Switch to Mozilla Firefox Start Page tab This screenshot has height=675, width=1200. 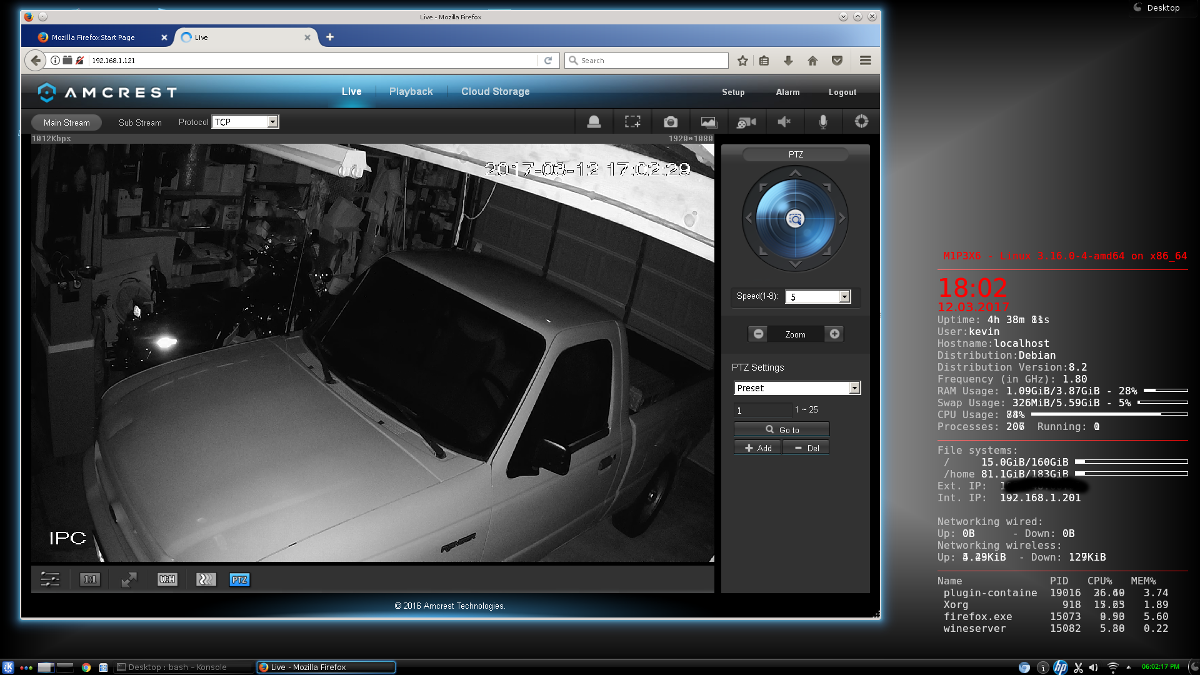(96, 37)
